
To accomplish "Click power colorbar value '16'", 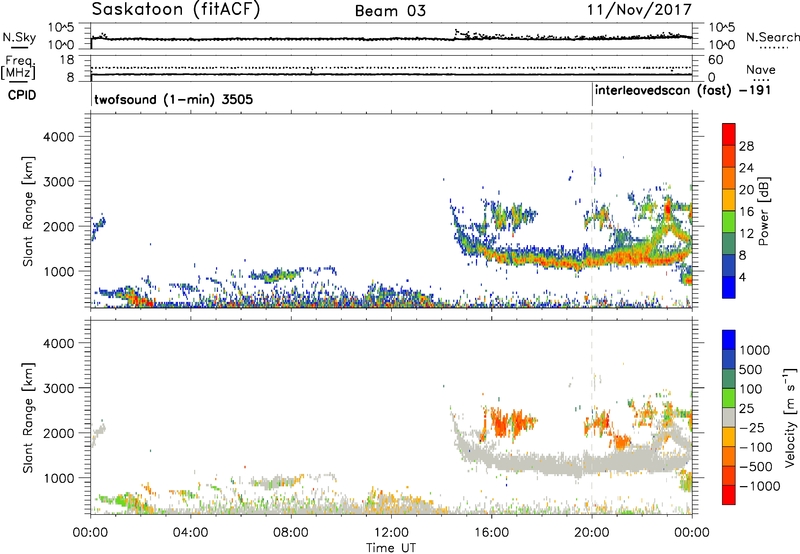I will 746,212.
